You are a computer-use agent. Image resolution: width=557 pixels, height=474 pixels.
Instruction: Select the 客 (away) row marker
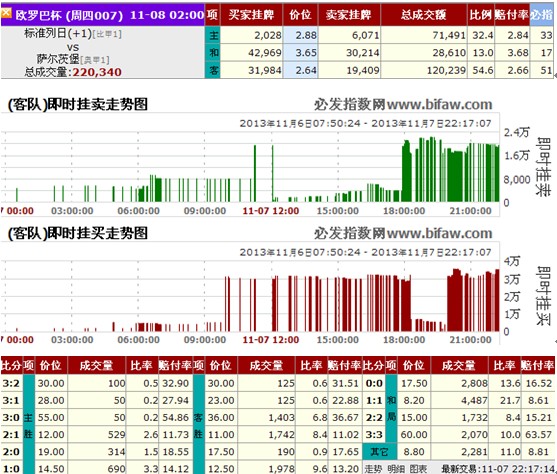click(x=213, y=70)
